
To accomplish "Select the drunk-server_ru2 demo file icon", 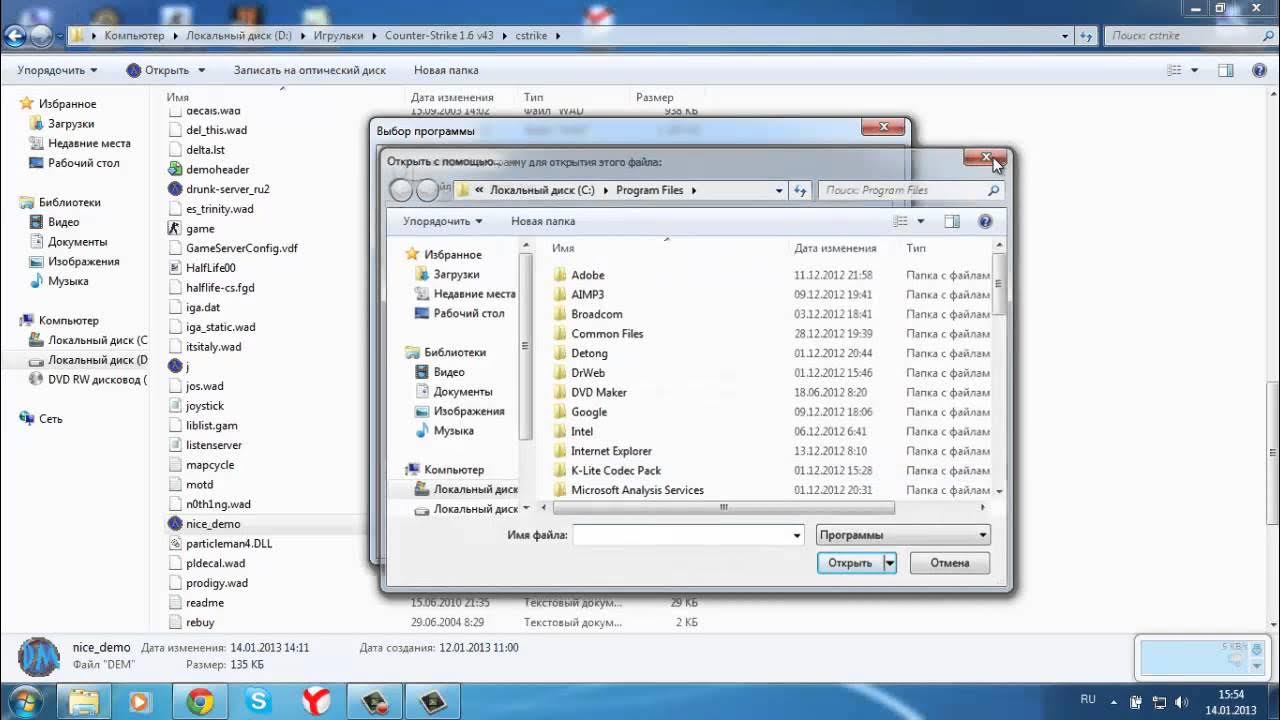I will 175,189.
